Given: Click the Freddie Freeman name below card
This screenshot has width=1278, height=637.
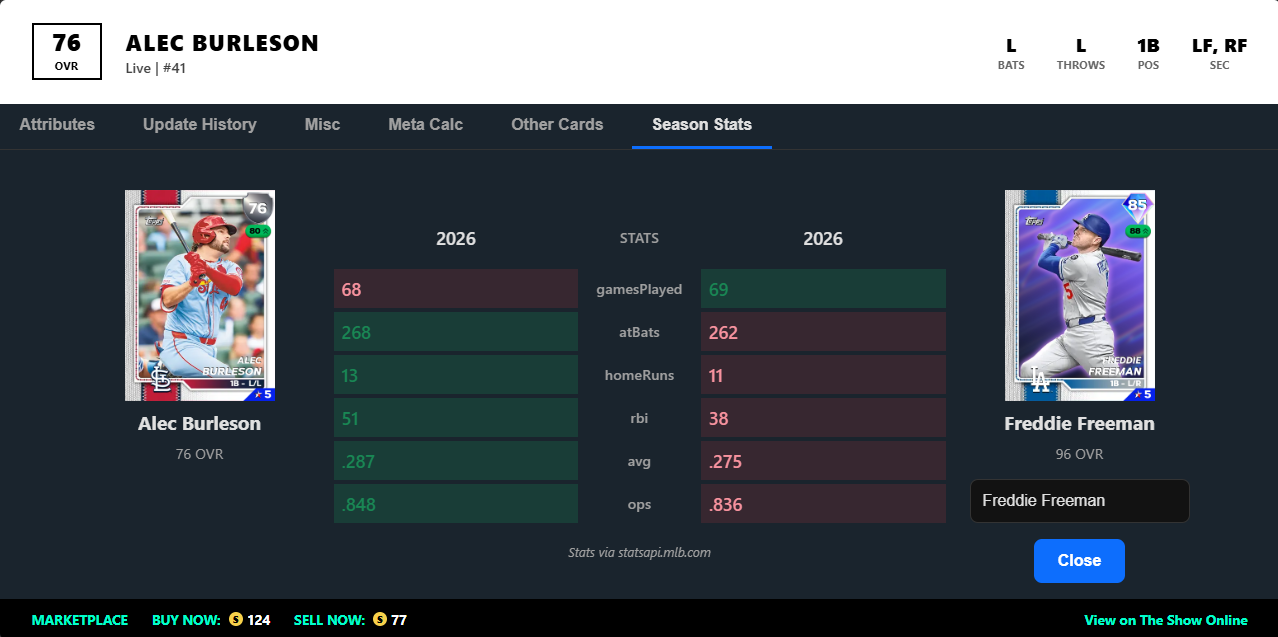Looking at the screenshot, I should (x=1079, y=424).
